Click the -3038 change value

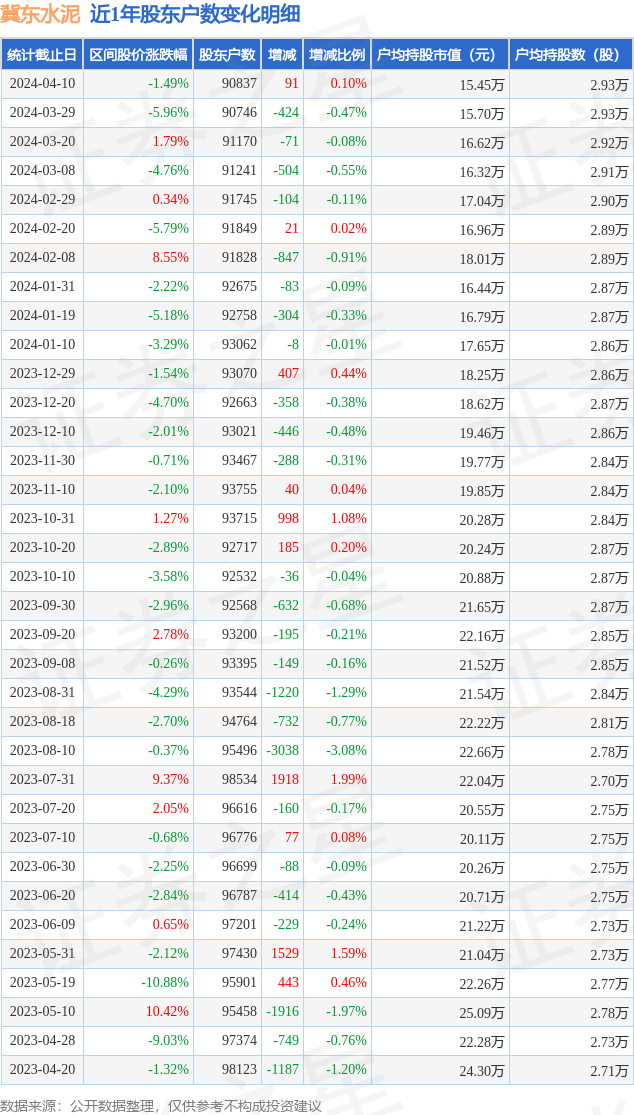[282, 751]
